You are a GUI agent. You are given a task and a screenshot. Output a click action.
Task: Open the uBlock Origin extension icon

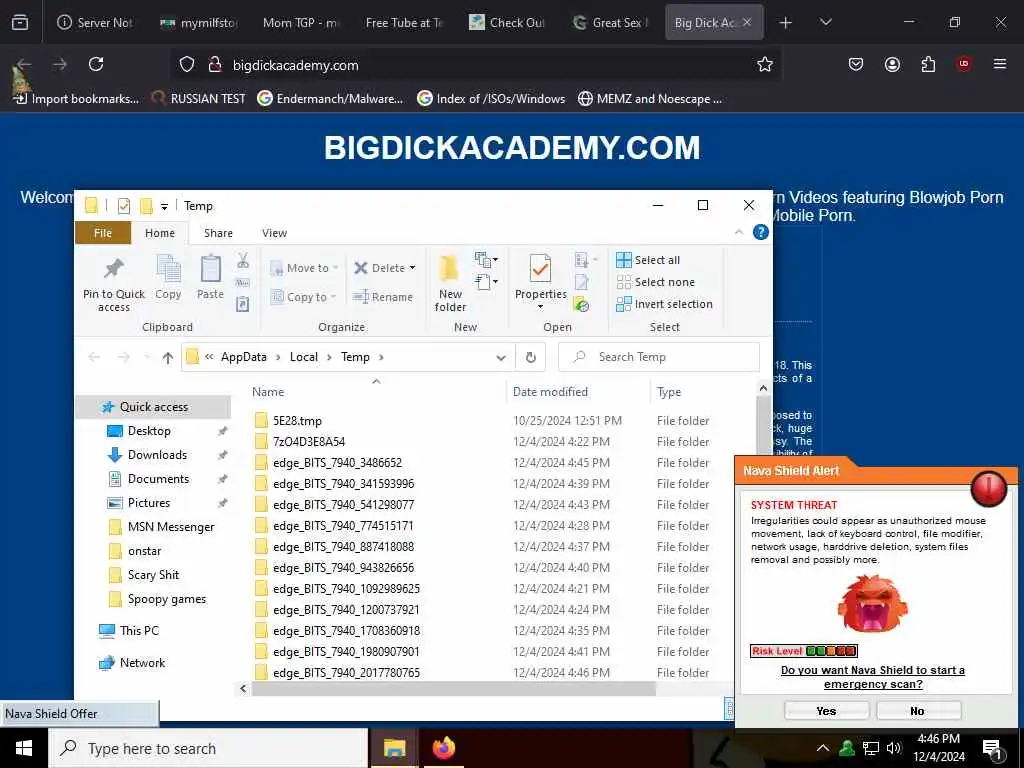point(963,64)
